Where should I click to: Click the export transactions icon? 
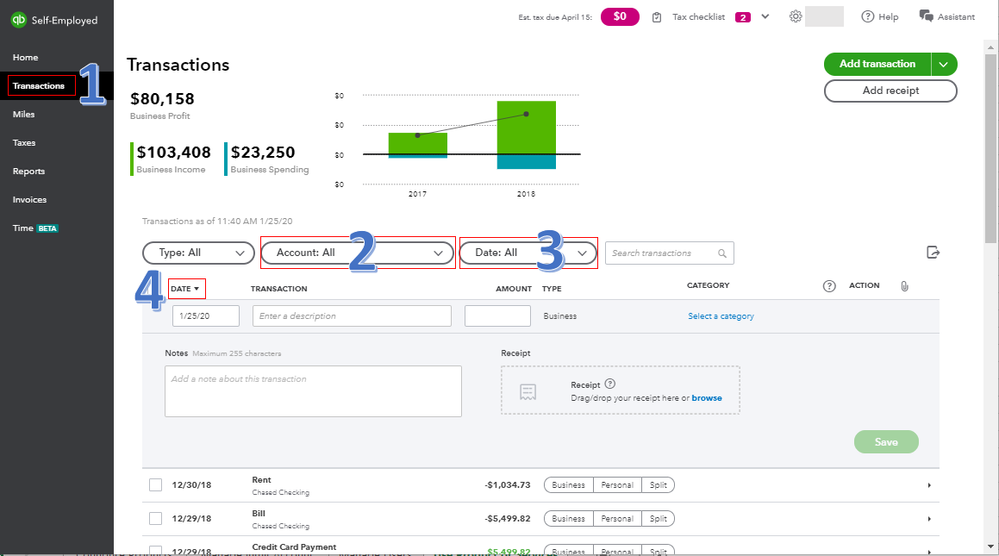933,253
